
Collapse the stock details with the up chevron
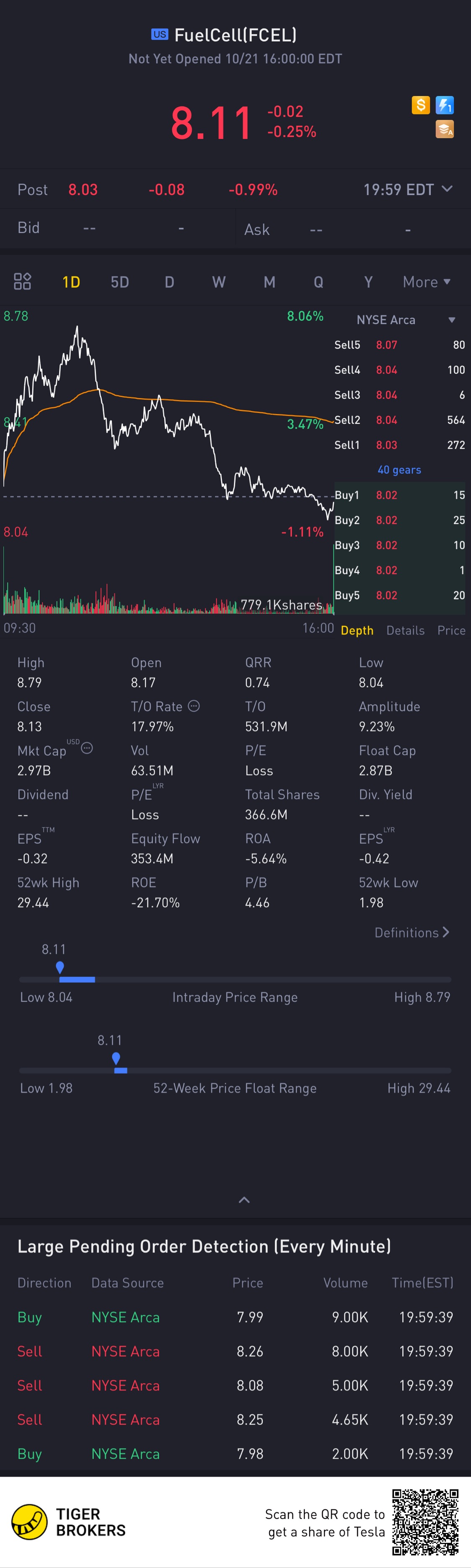tap(244, 1200)
